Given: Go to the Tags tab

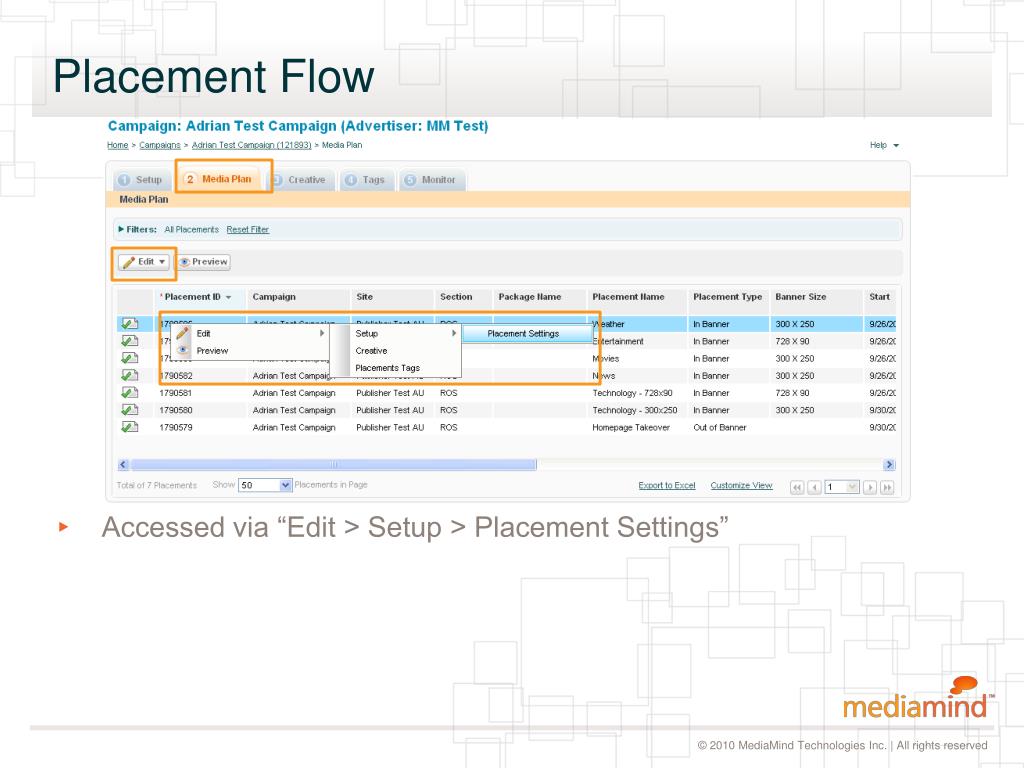Looking at the screenshot, I should (366, 180).
